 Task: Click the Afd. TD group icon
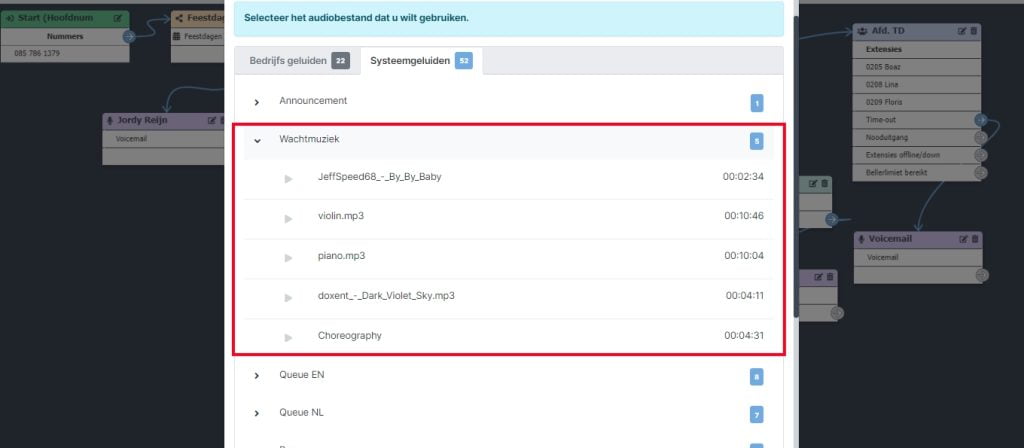click(x=862, y=31)
